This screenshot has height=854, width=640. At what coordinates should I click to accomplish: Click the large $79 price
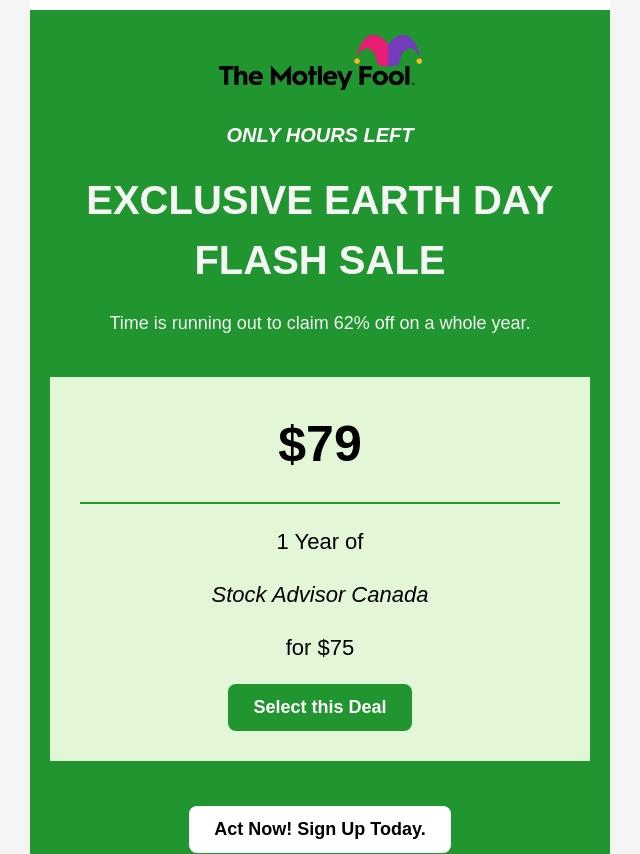click(320, 444)
